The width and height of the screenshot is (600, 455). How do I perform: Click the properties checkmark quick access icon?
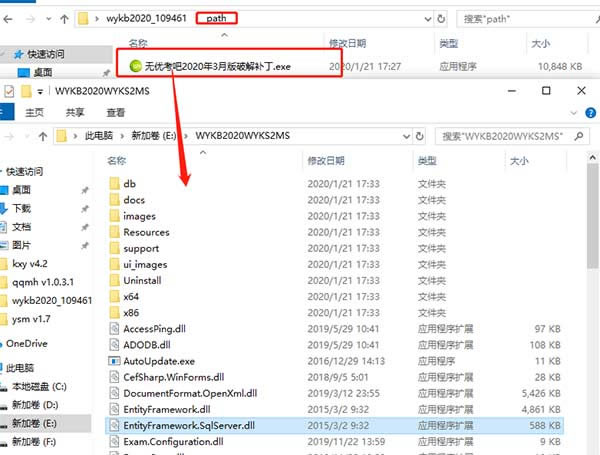(x=9, y=91)
